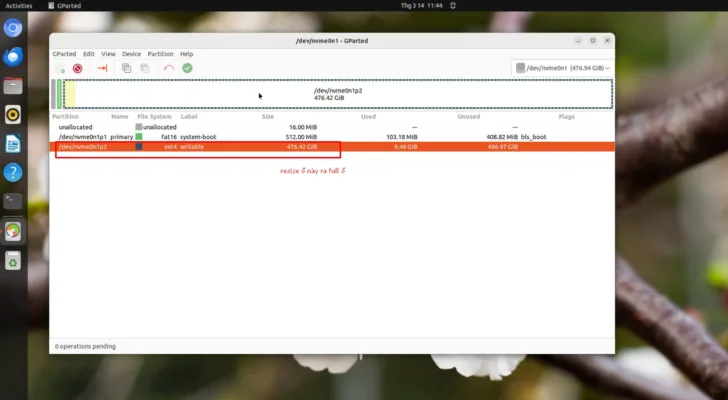This screenshot has width=728, height=400.
Task: Select the /dev/nvme0n1p2 partition row
Action: tap(332, 147)
